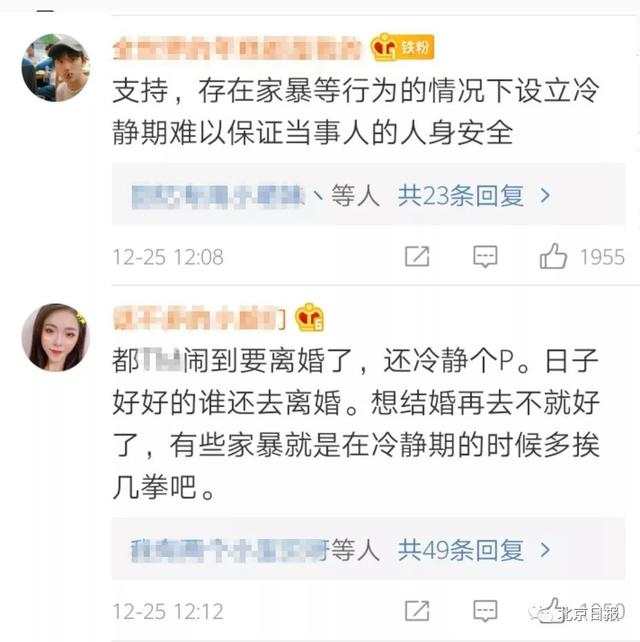Tap the repost icon under the 12:12 comment
Screen dimensions: 640x642
[x=417, y=610]
